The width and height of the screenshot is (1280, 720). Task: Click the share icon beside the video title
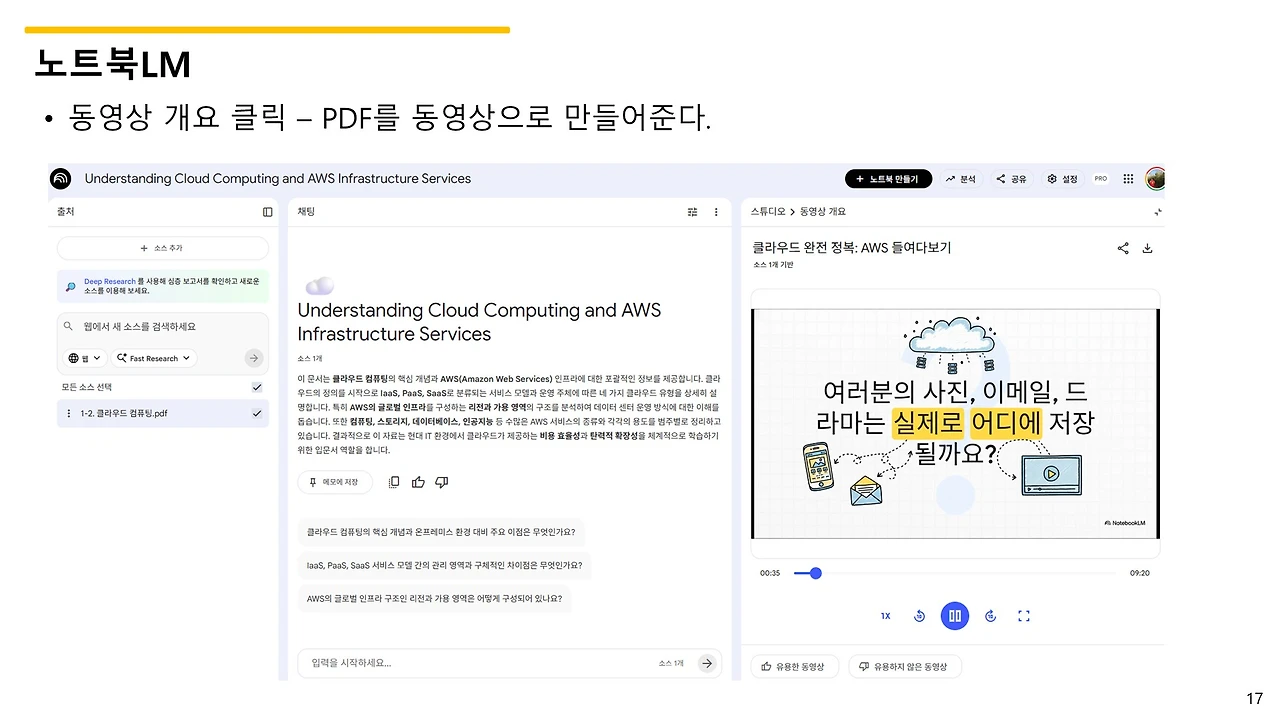pyautogui.click(x=1123, y=247)
